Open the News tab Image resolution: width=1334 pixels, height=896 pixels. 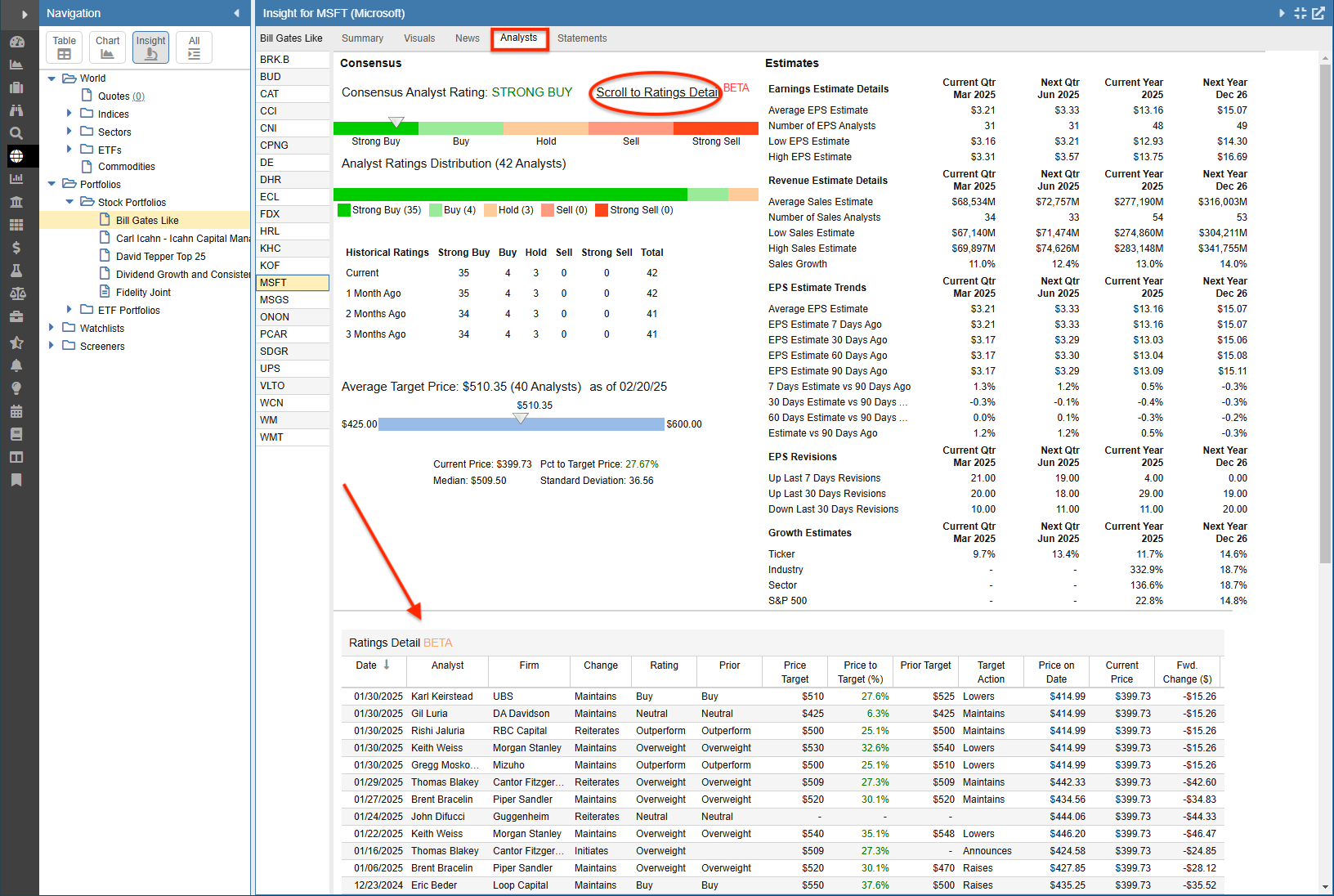468,38
